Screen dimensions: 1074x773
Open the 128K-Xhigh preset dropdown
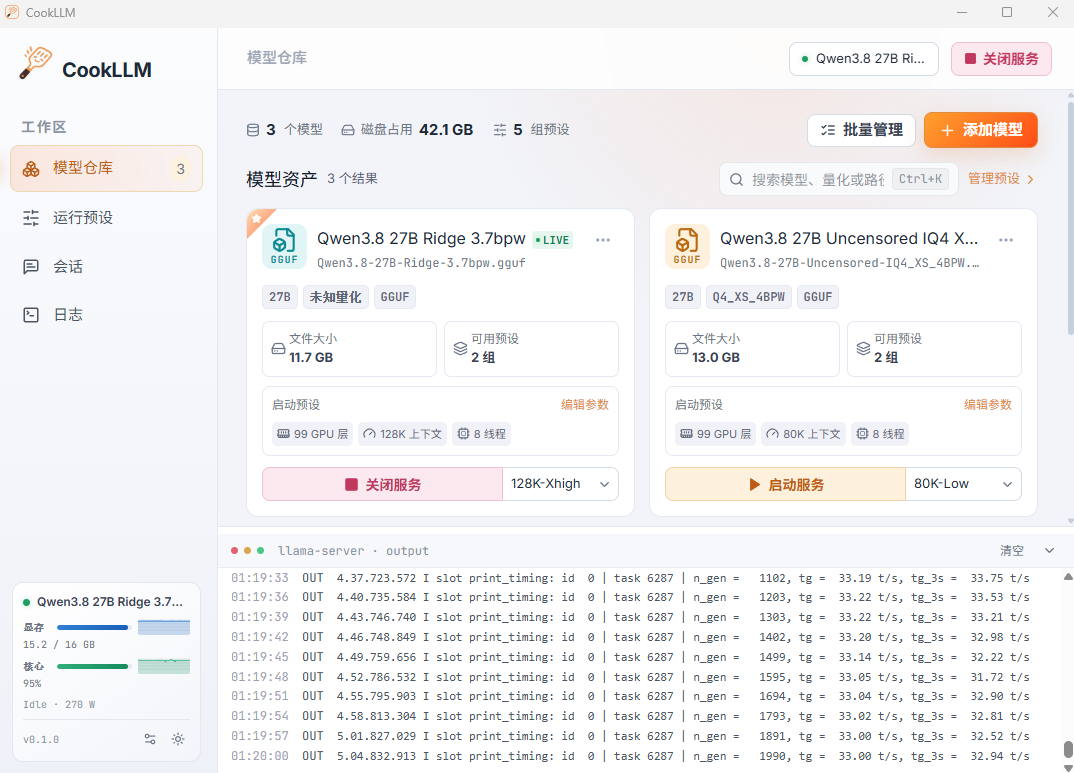click(560, 484)
